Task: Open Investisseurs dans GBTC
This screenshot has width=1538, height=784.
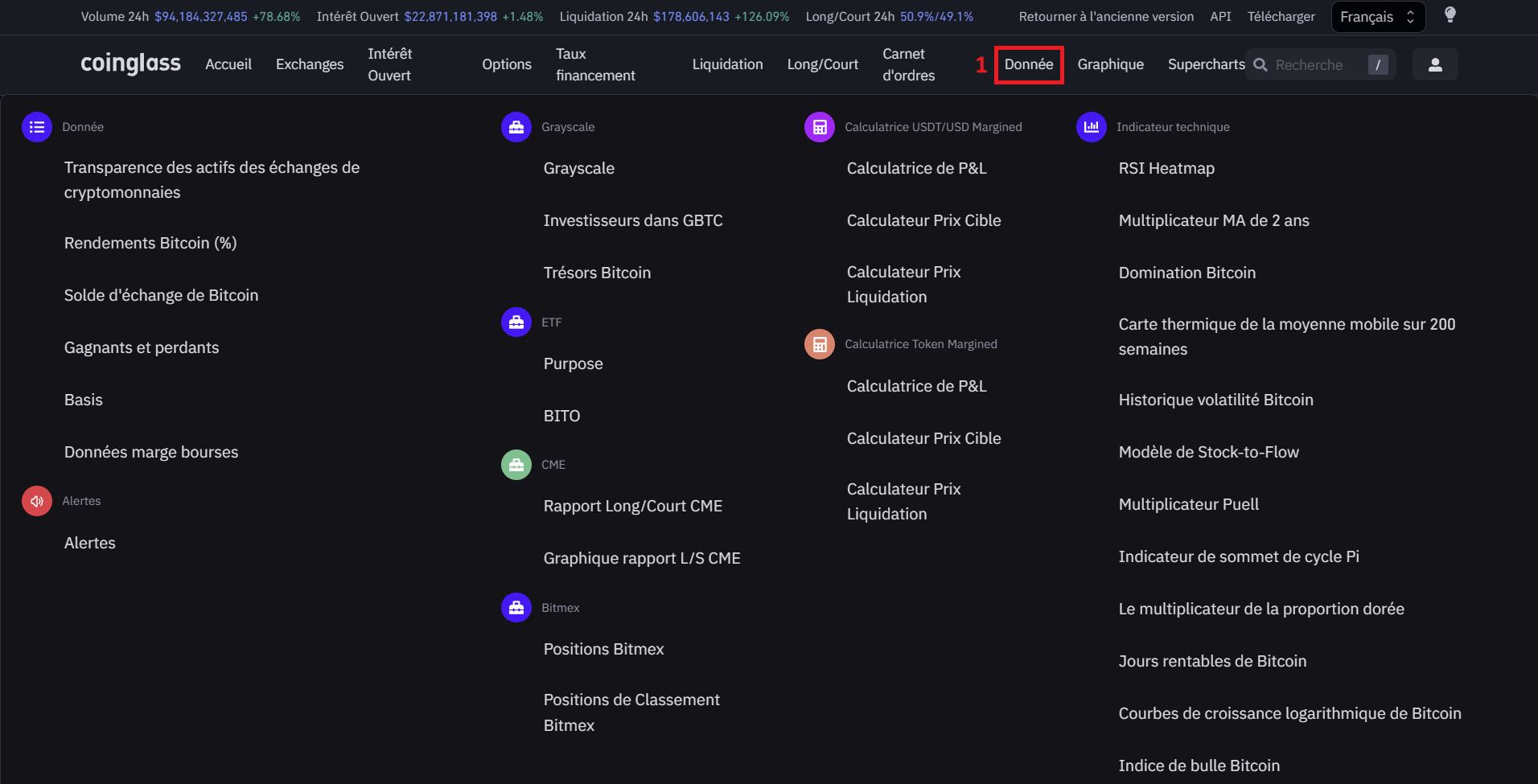Action: (633, 220)
